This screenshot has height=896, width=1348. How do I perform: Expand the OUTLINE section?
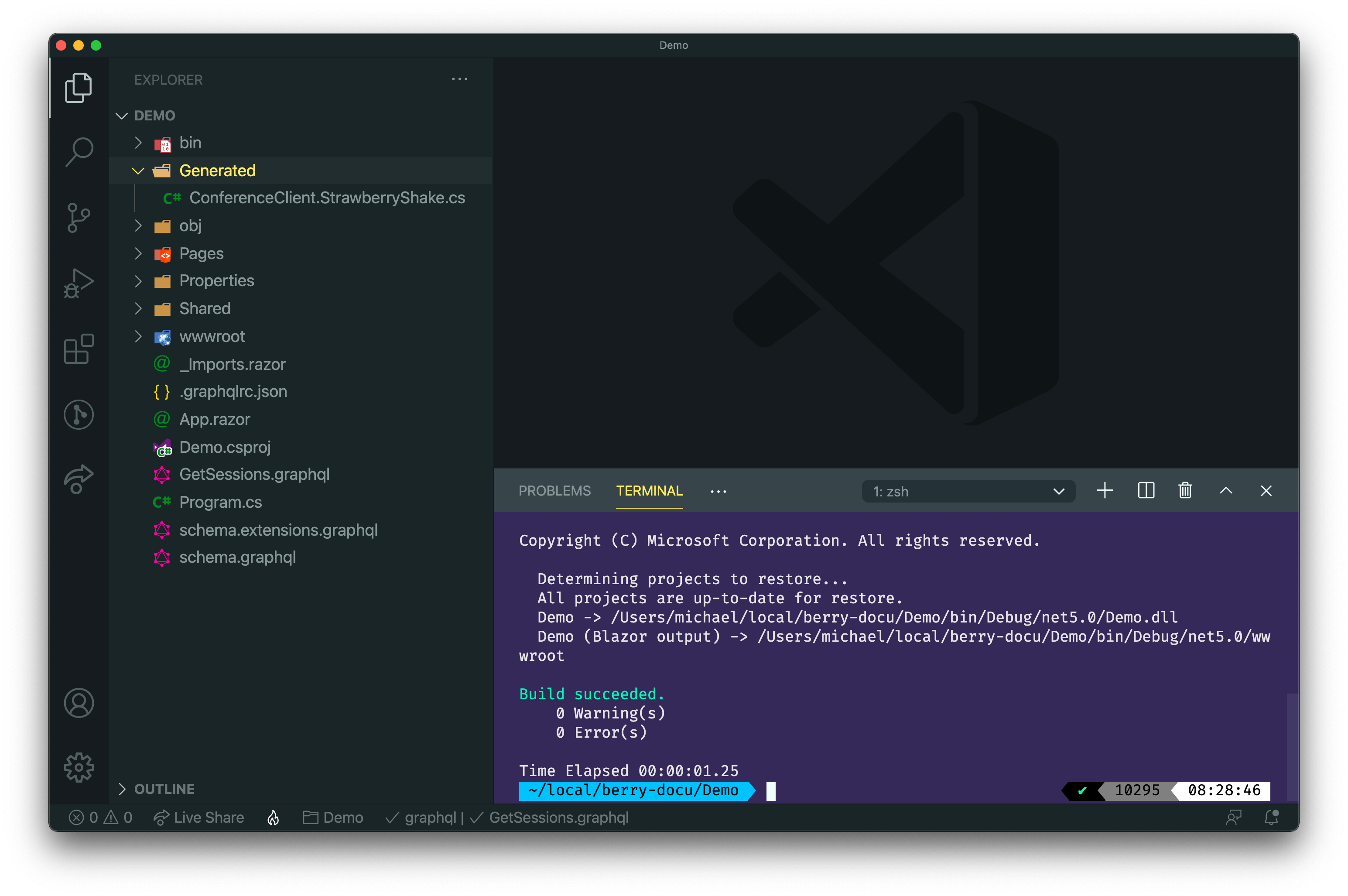click(164, 789)
